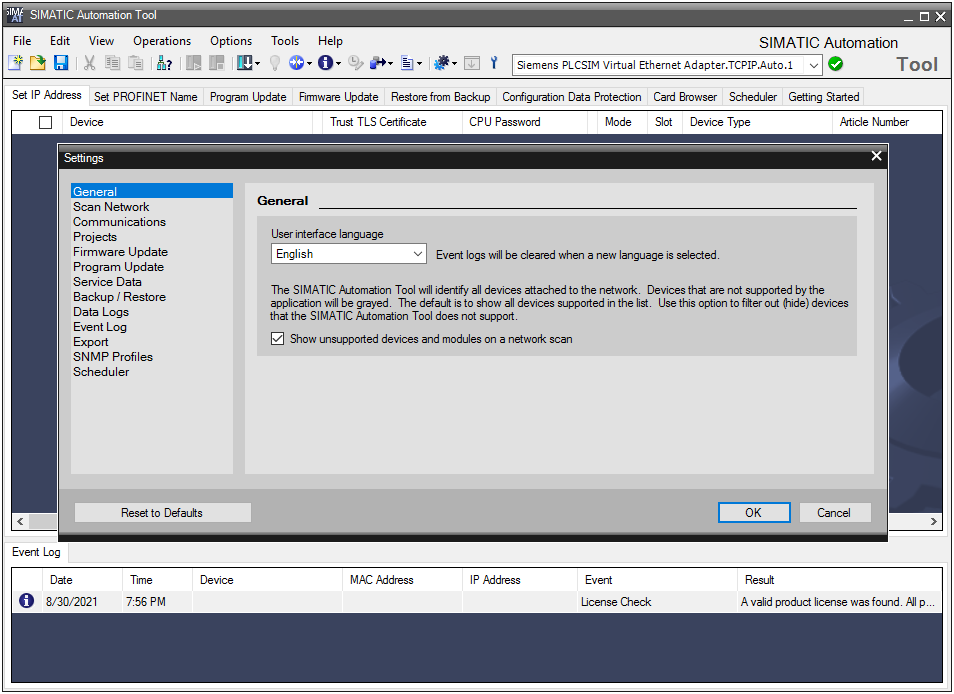Click the Scan network icon
The height and width of the screenshot is (694, 954).
point(164,63)
